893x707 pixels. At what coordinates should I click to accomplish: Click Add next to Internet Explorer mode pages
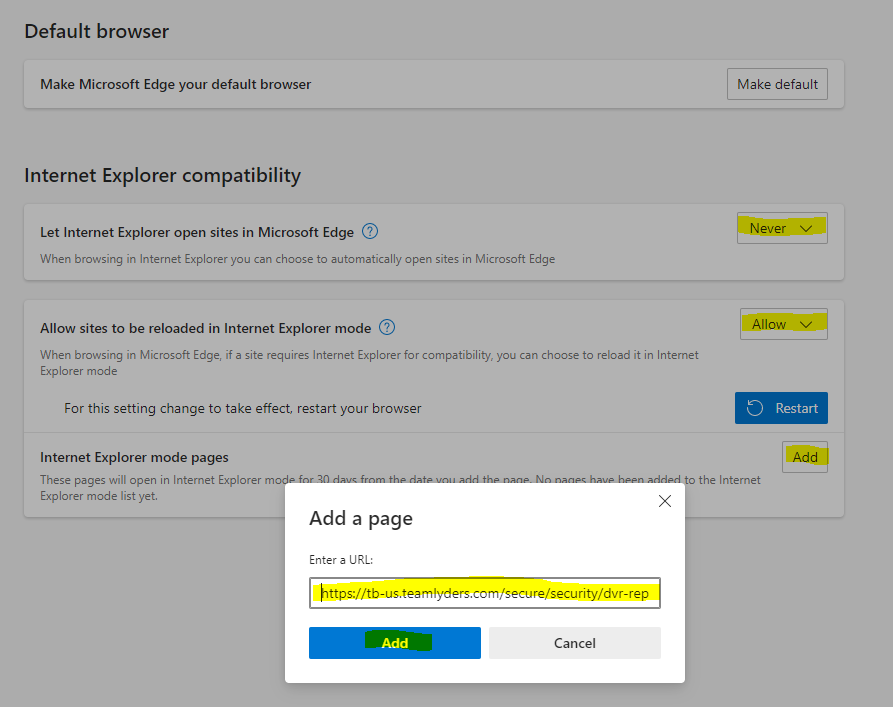(x=805, y=457)
